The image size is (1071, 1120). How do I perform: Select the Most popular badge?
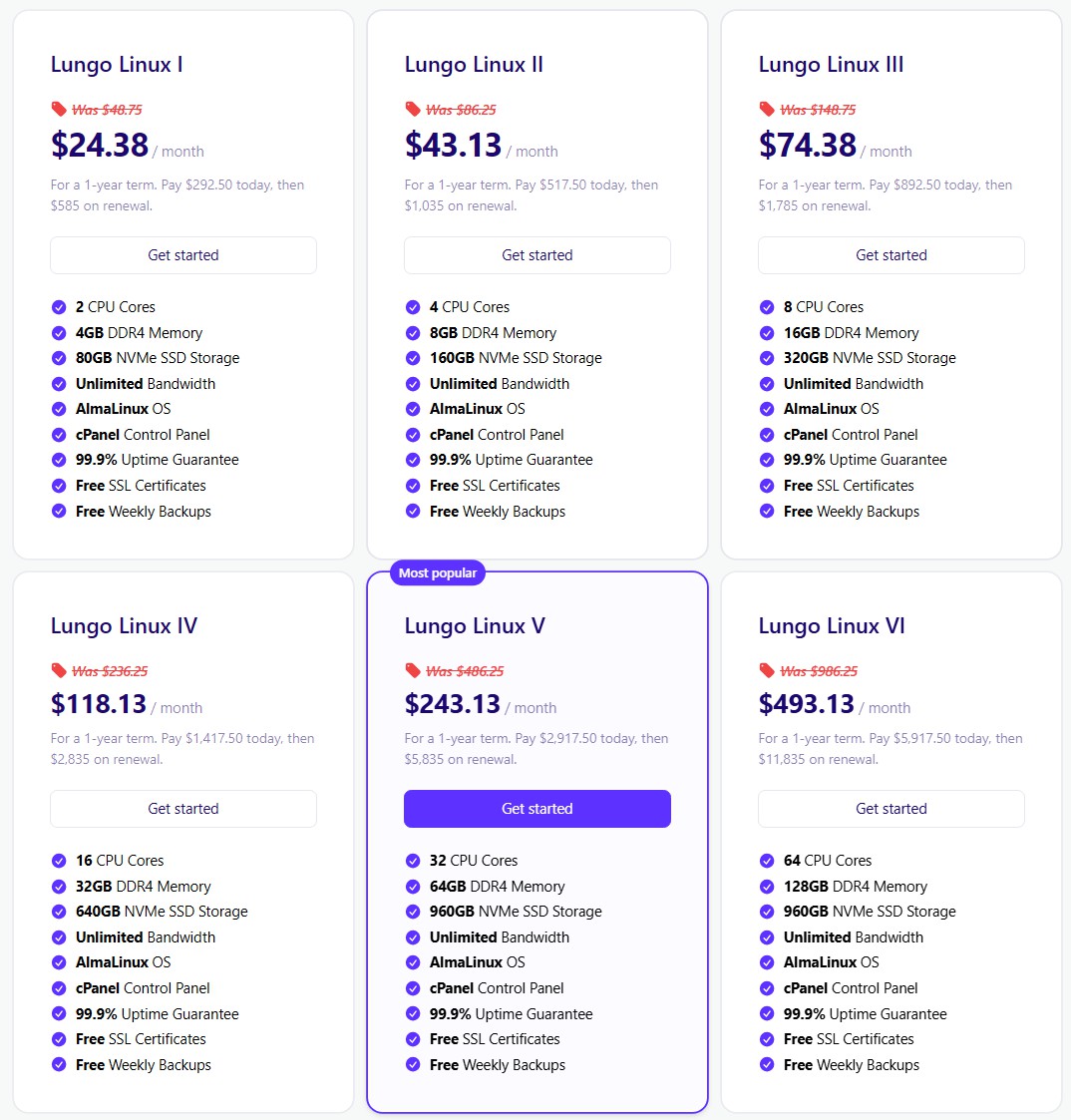click(x=435, y=573)
